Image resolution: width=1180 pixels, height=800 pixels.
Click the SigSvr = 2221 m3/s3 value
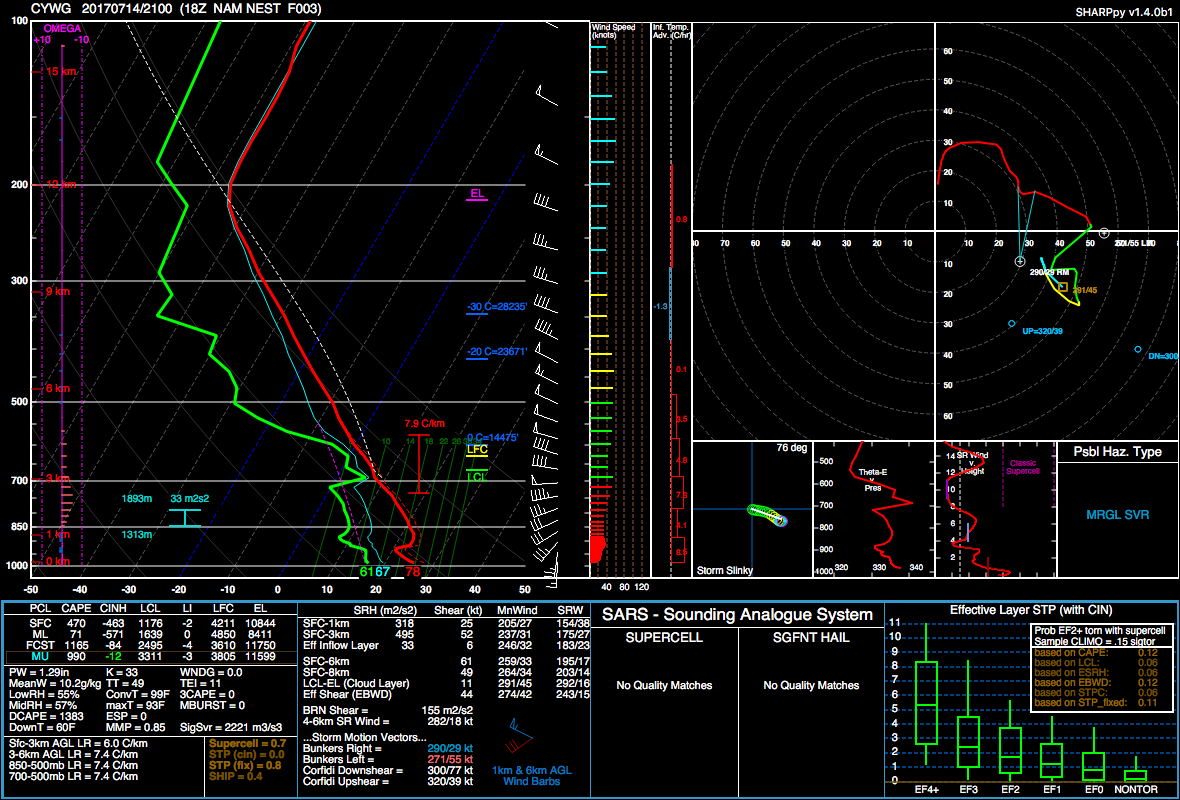point(232,729)
